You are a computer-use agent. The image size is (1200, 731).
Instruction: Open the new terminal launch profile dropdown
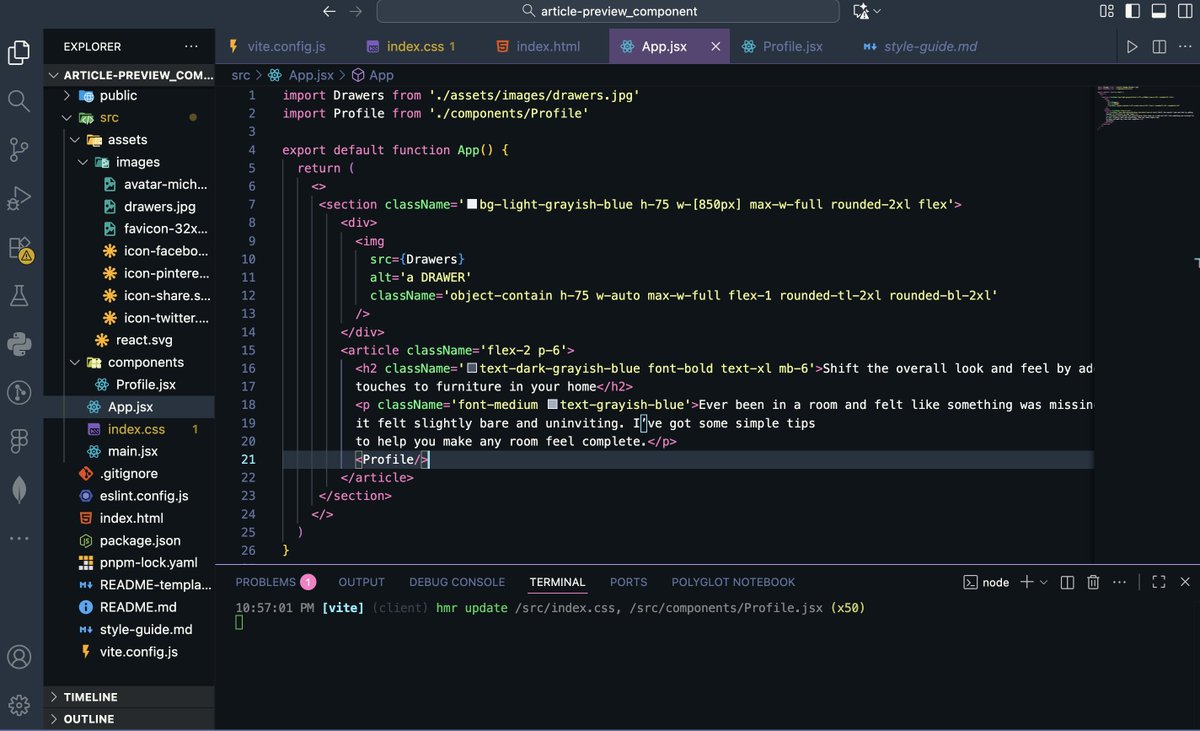click(1044, 582)
